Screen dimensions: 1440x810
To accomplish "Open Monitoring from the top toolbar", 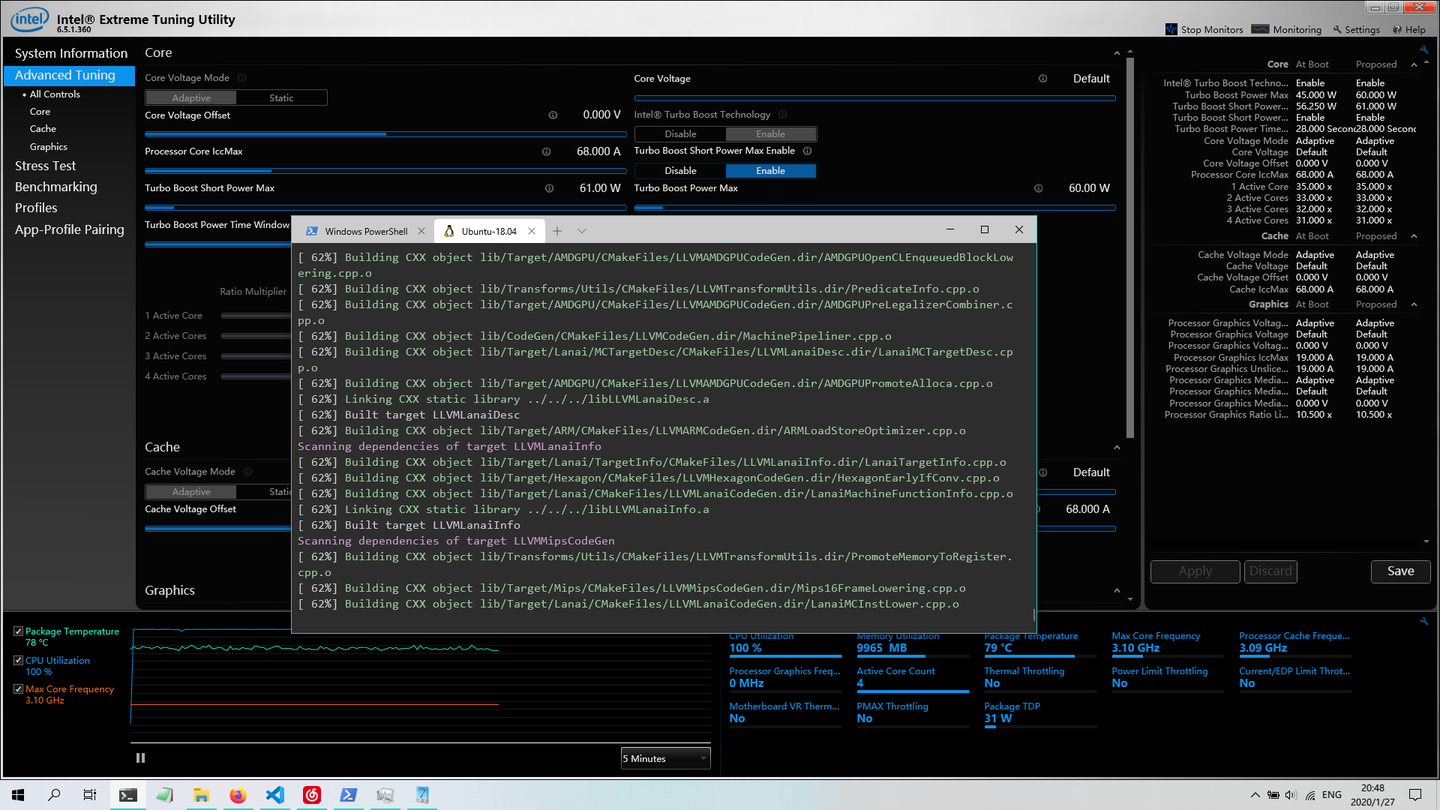I will click(1286, 29).
